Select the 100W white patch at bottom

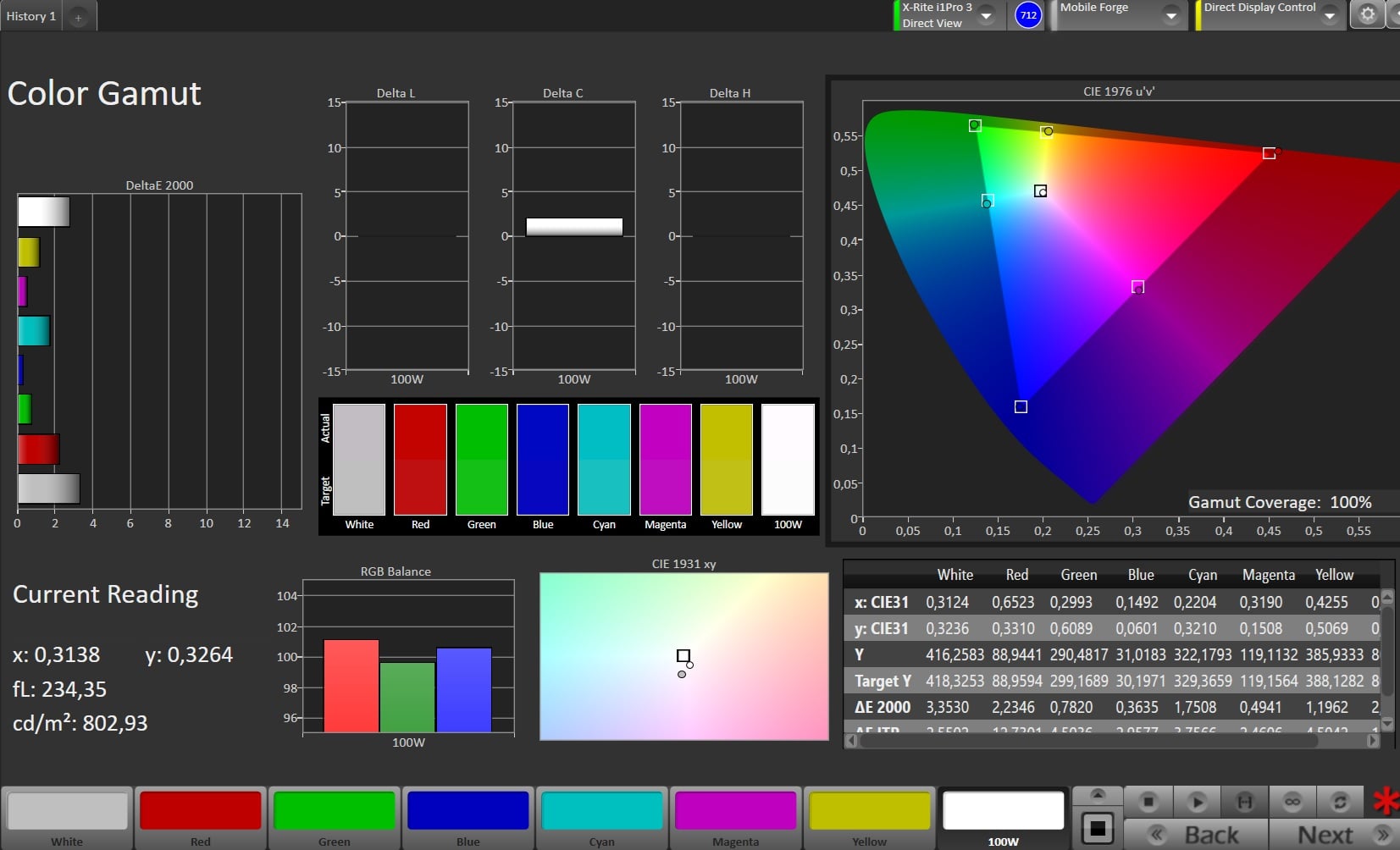[1003, 811]
